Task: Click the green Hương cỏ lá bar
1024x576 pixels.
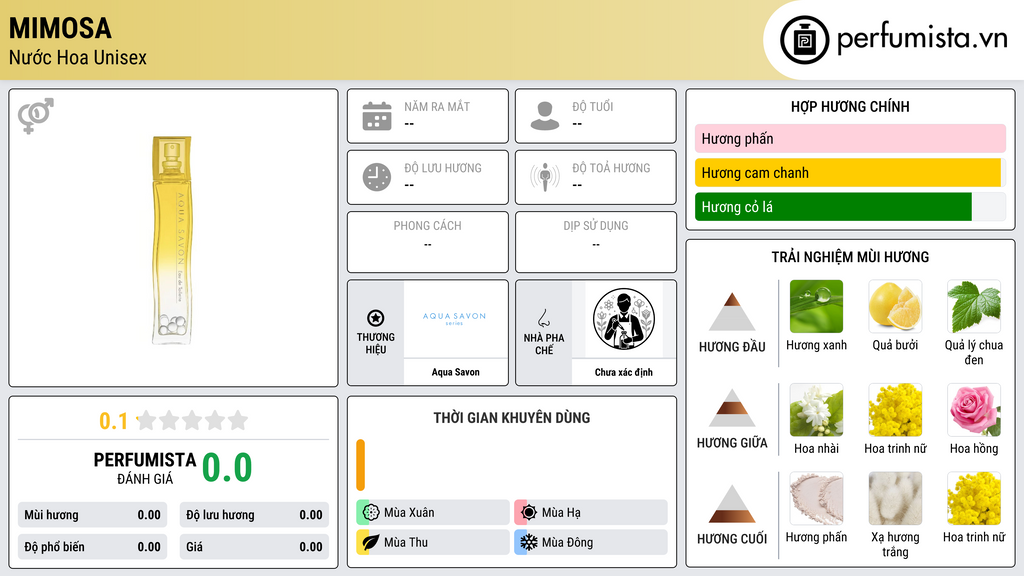Action: click(833, 207)
